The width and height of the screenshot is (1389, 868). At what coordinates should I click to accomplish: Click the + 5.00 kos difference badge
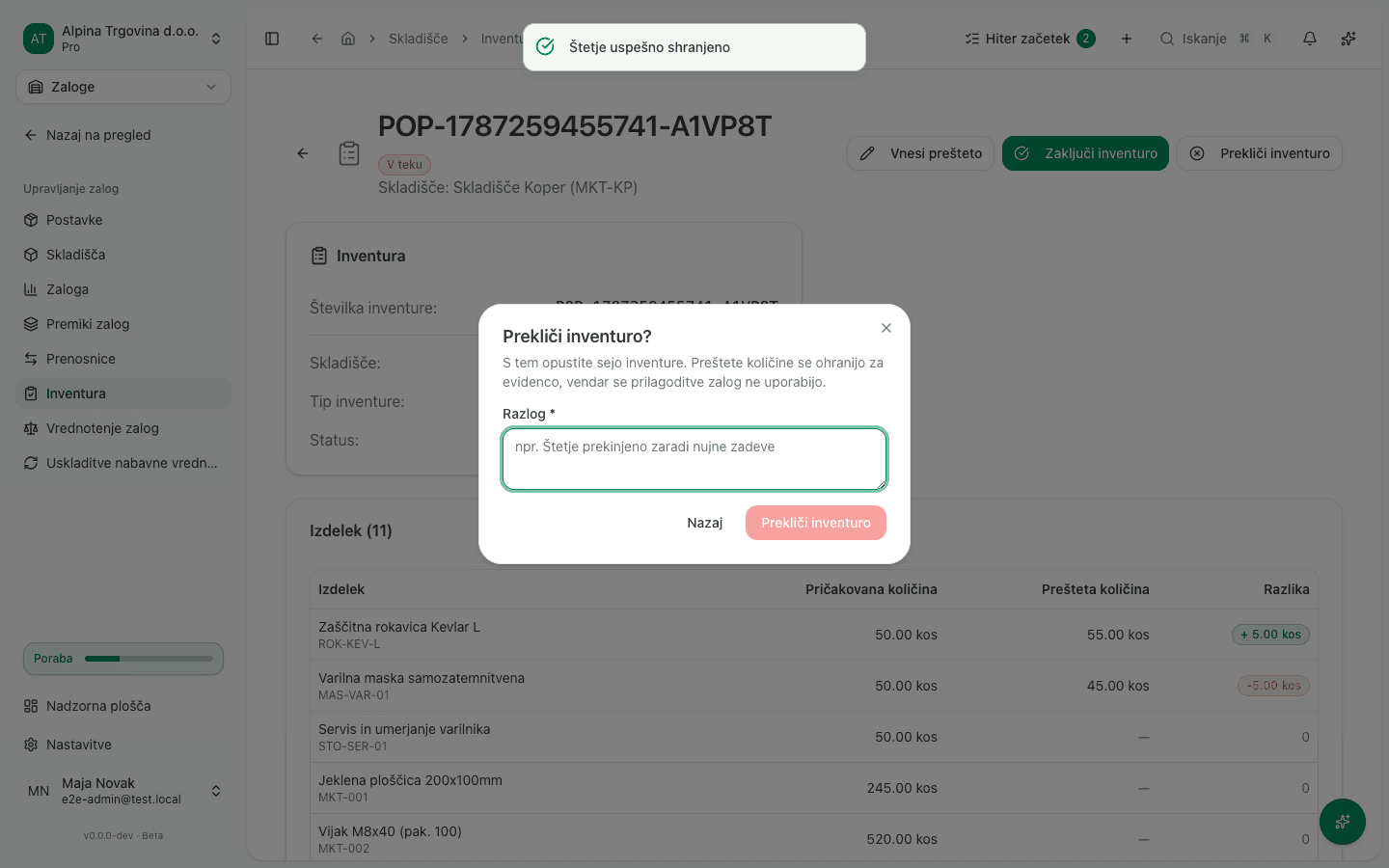1270,635
